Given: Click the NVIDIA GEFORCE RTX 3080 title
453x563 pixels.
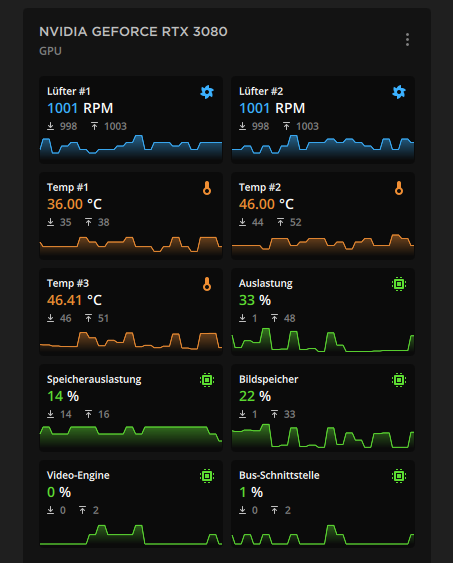Looking at the screenshot, I should [133, 32].
